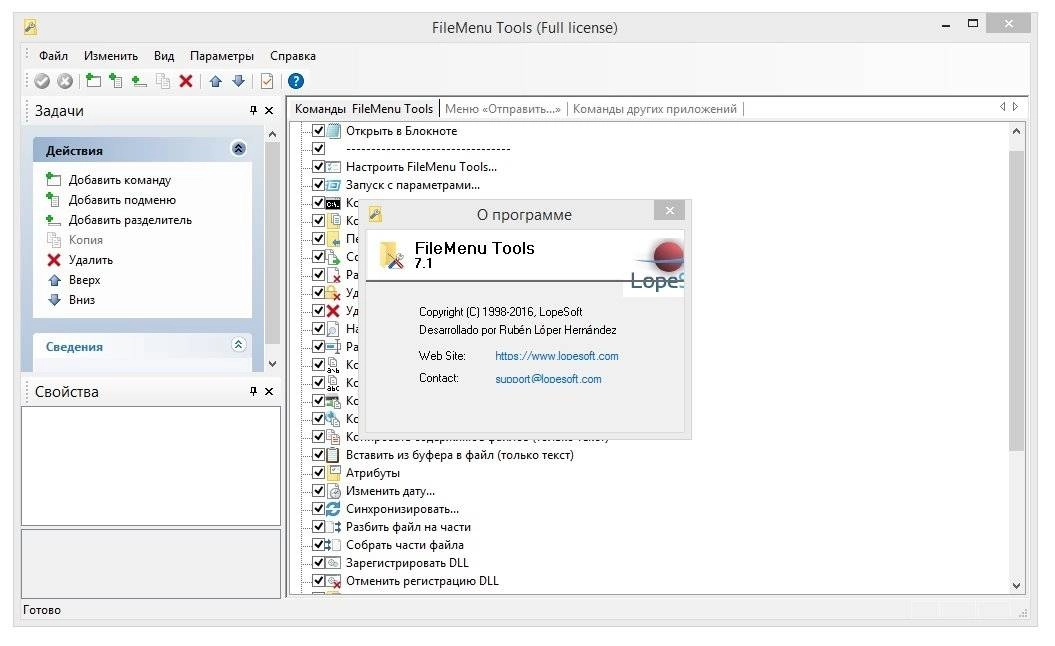The height and width of the screenshot is (646, 1055).
Task: Click the command list vertical scrollbar thumb
Action: pyautogui.click(x=1016, y=300)
